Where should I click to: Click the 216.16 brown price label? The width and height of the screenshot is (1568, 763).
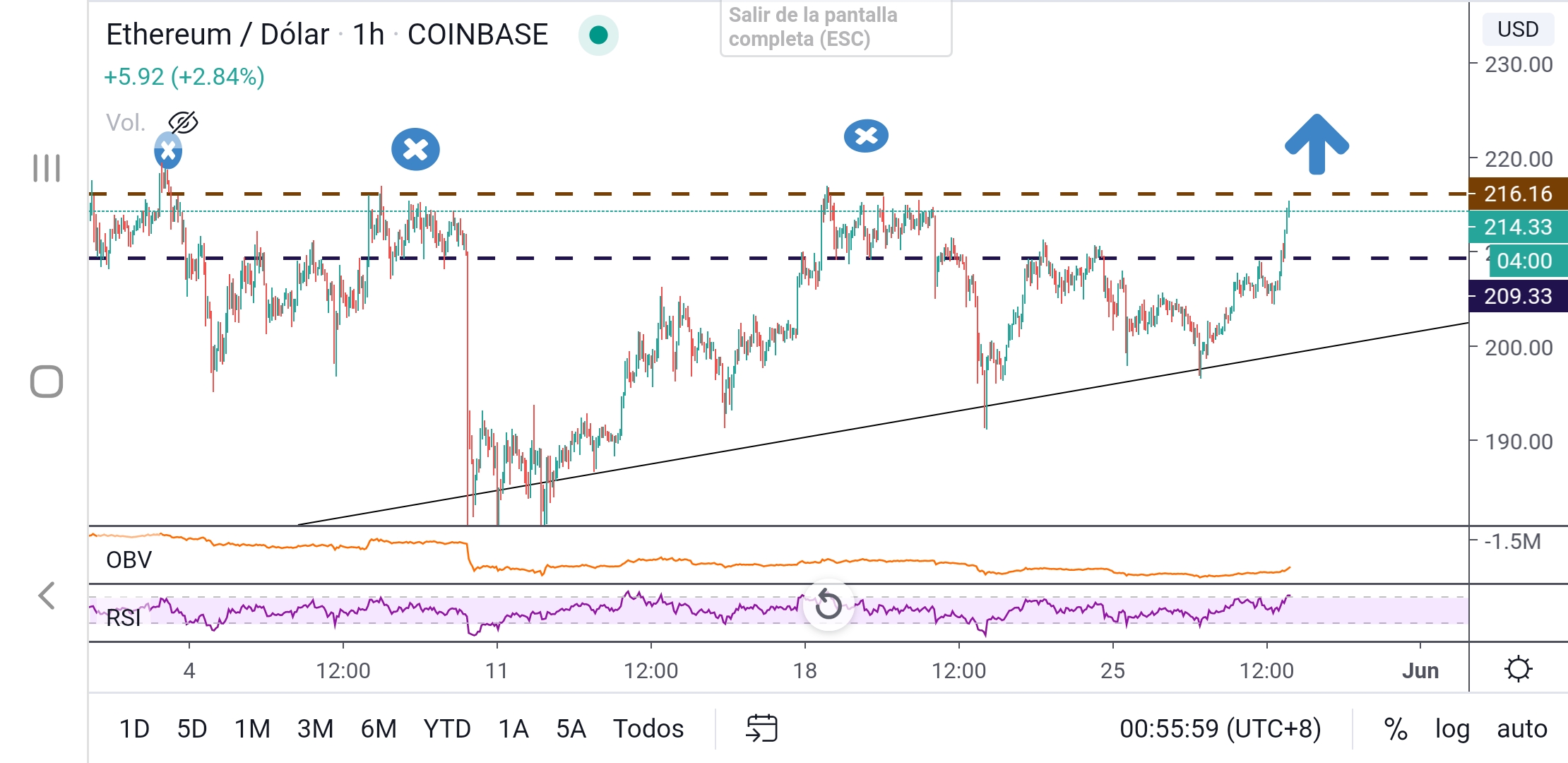[x=1517, y=194]
